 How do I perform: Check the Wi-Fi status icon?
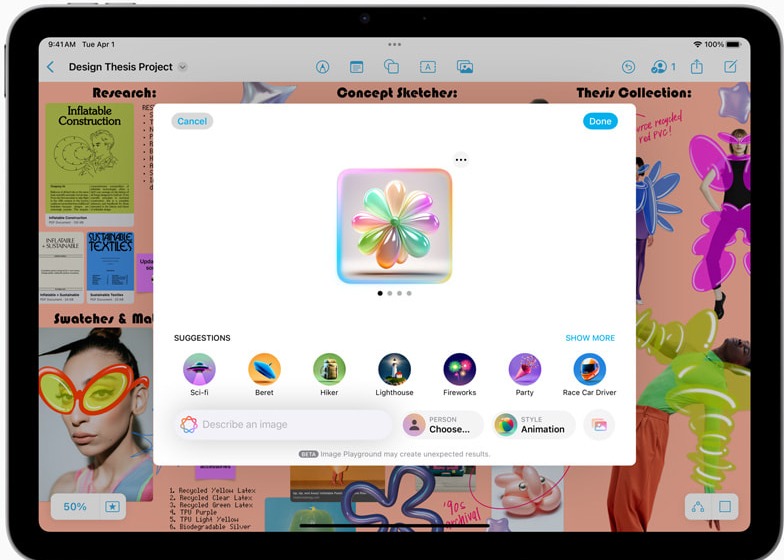(x=697, y=44)
